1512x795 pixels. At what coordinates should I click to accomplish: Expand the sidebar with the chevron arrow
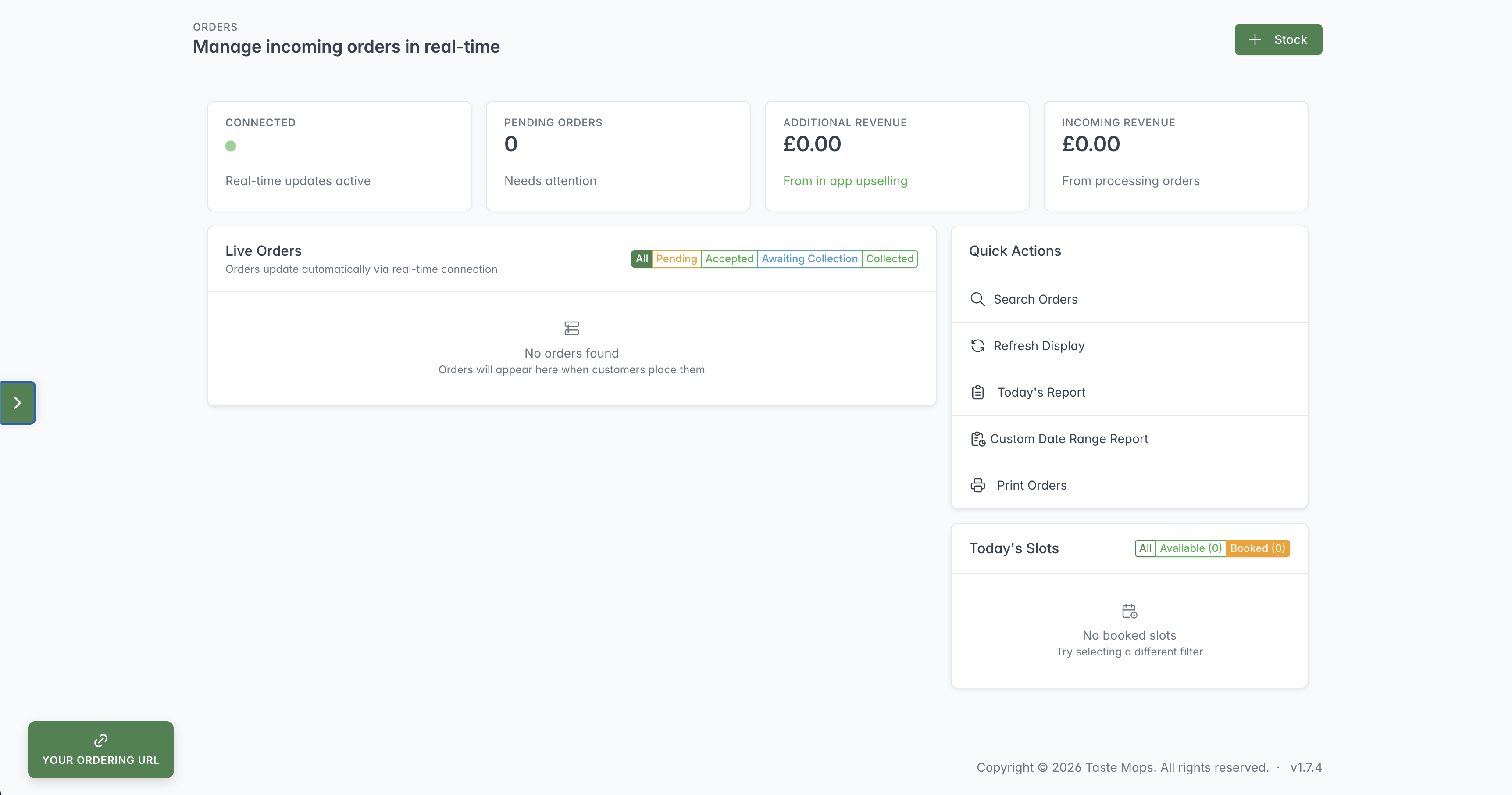(x=18, y=403)
